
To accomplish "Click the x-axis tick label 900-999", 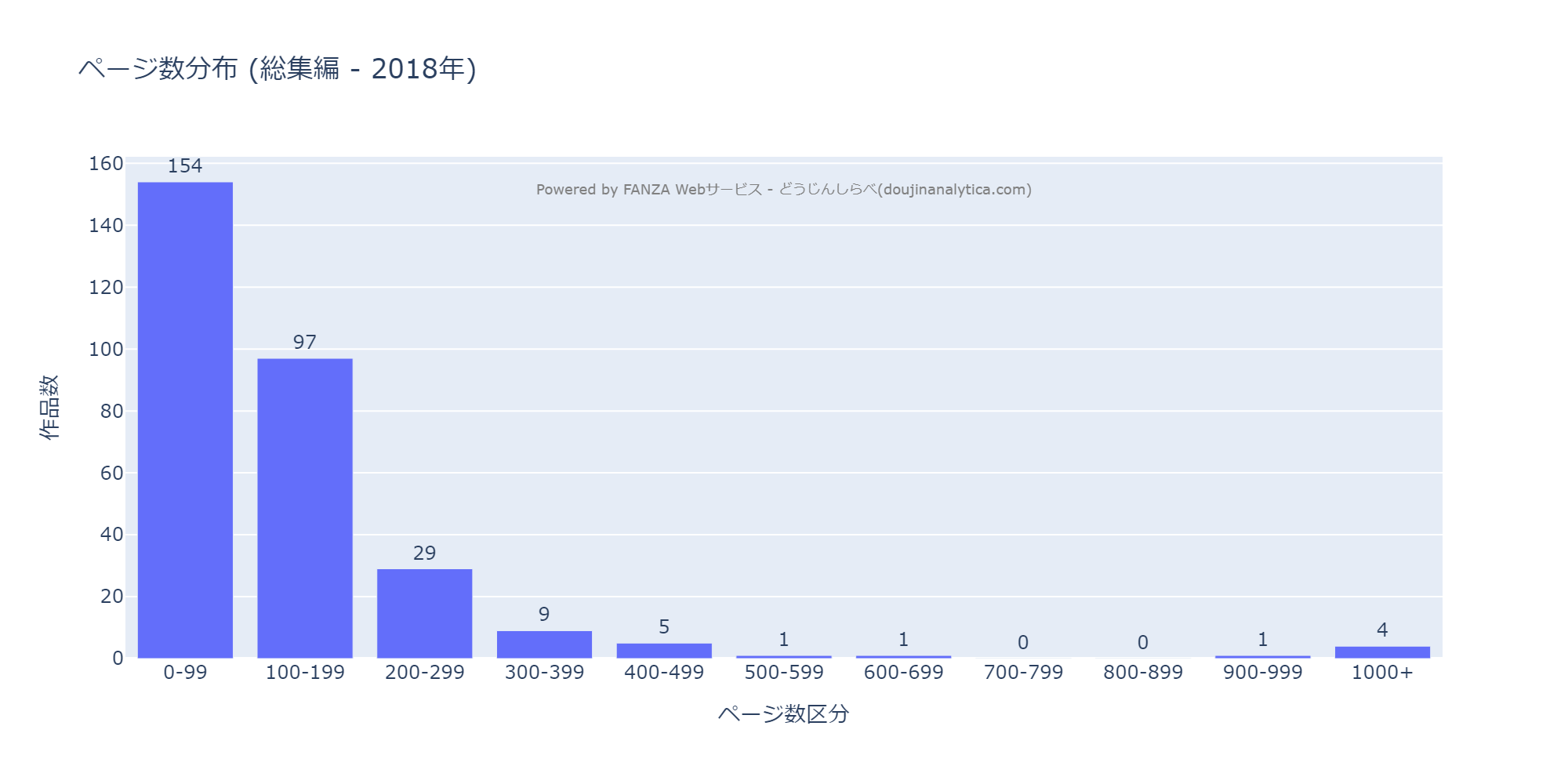I will point(1262,673).
